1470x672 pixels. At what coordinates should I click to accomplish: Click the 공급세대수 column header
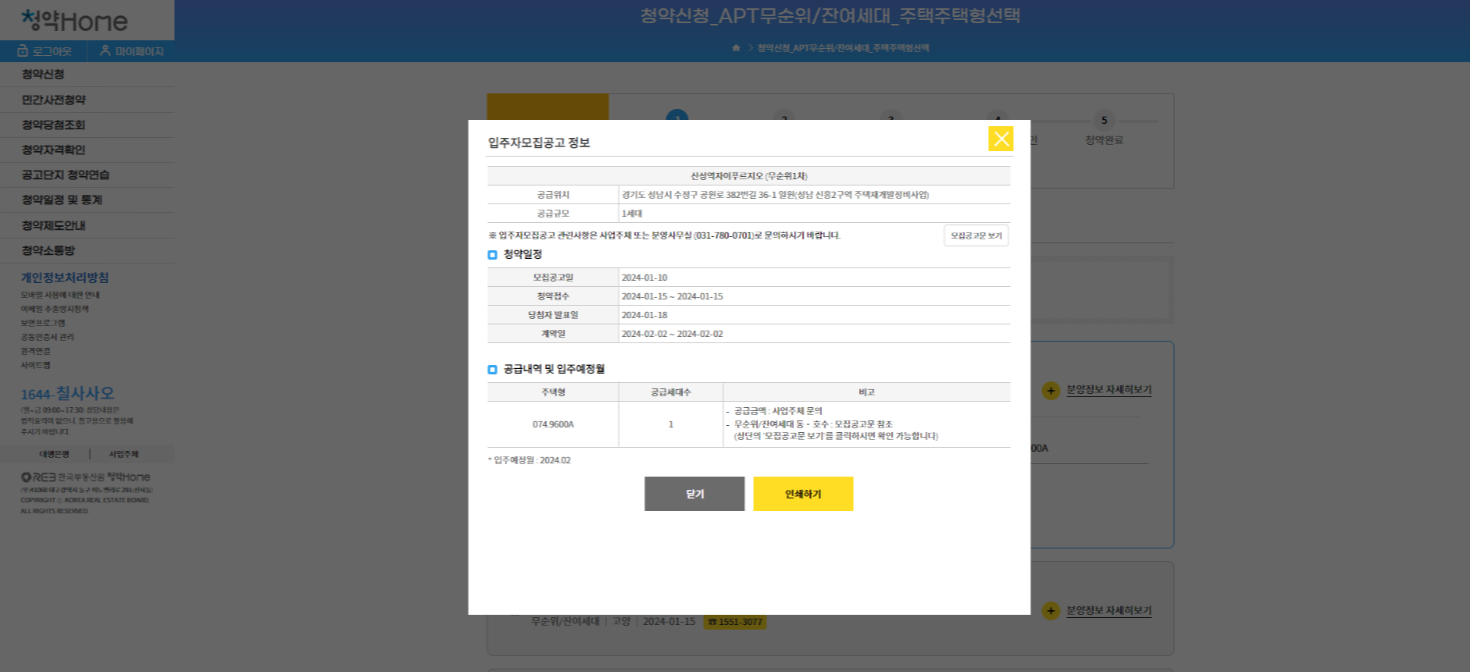tap(671, 392)
